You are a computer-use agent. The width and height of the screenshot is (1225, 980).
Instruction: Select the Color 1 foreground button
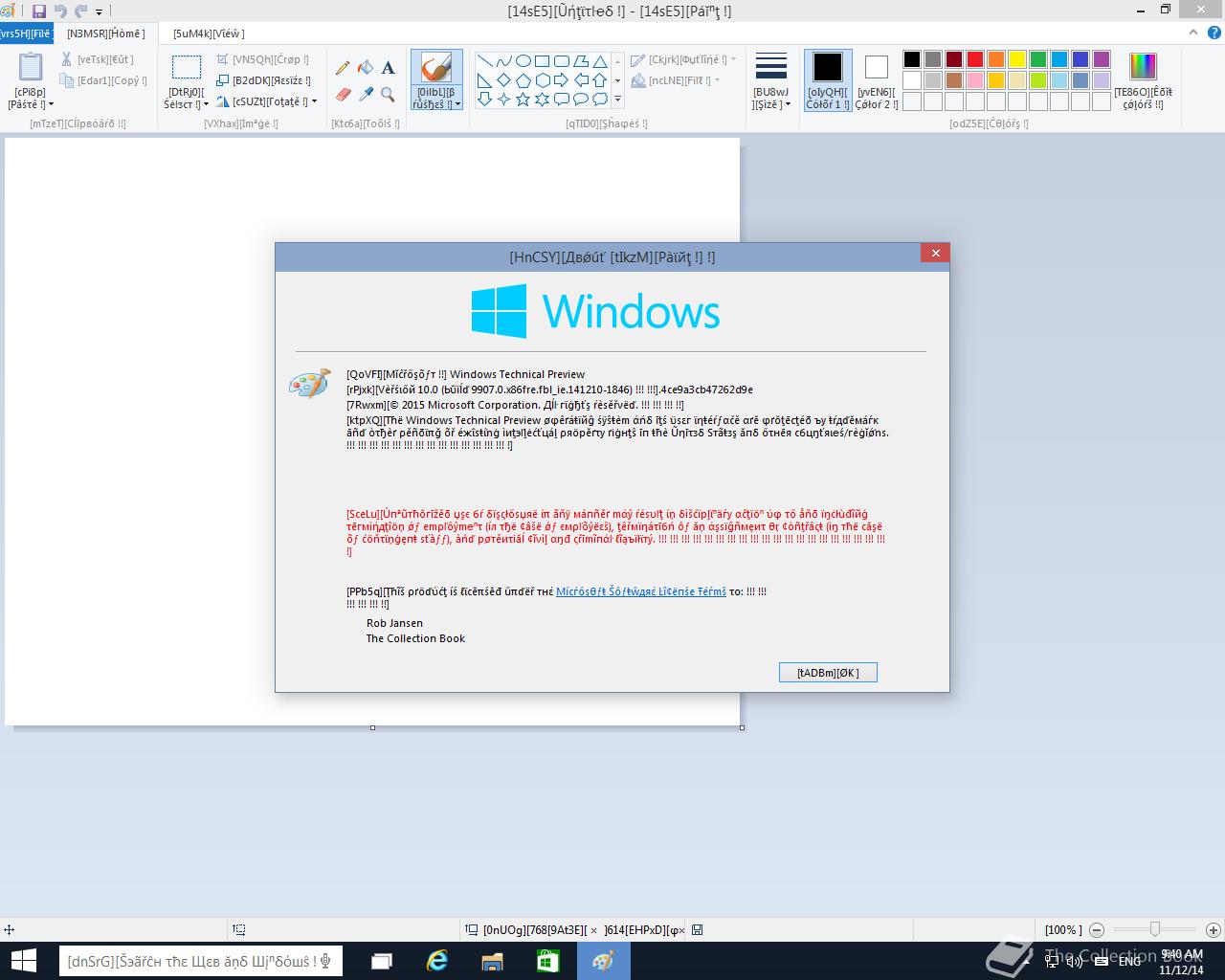click(x=827, y=80)
